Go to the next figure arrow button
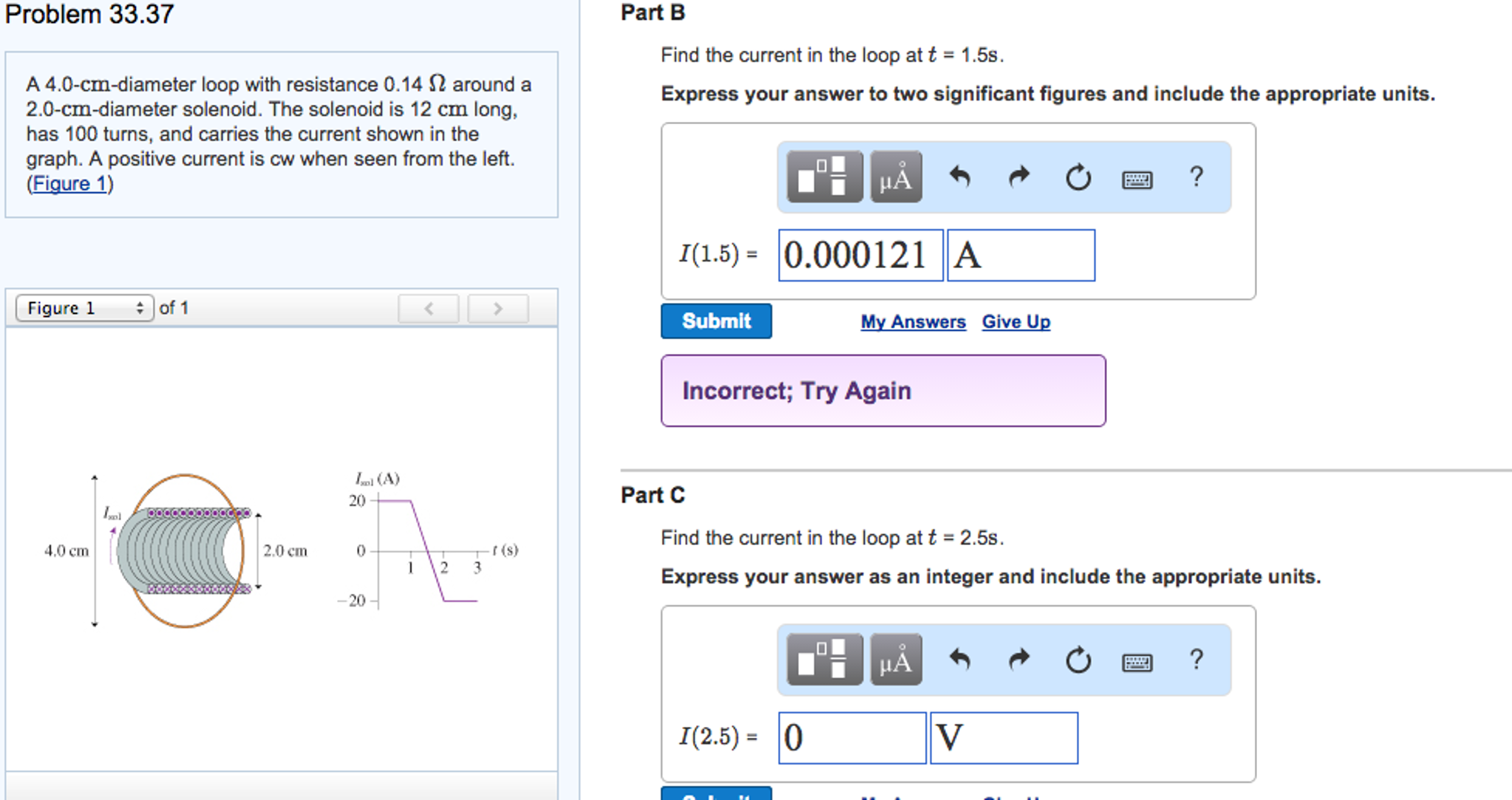This screenshot has width=1512, height=800. (498, 309)
